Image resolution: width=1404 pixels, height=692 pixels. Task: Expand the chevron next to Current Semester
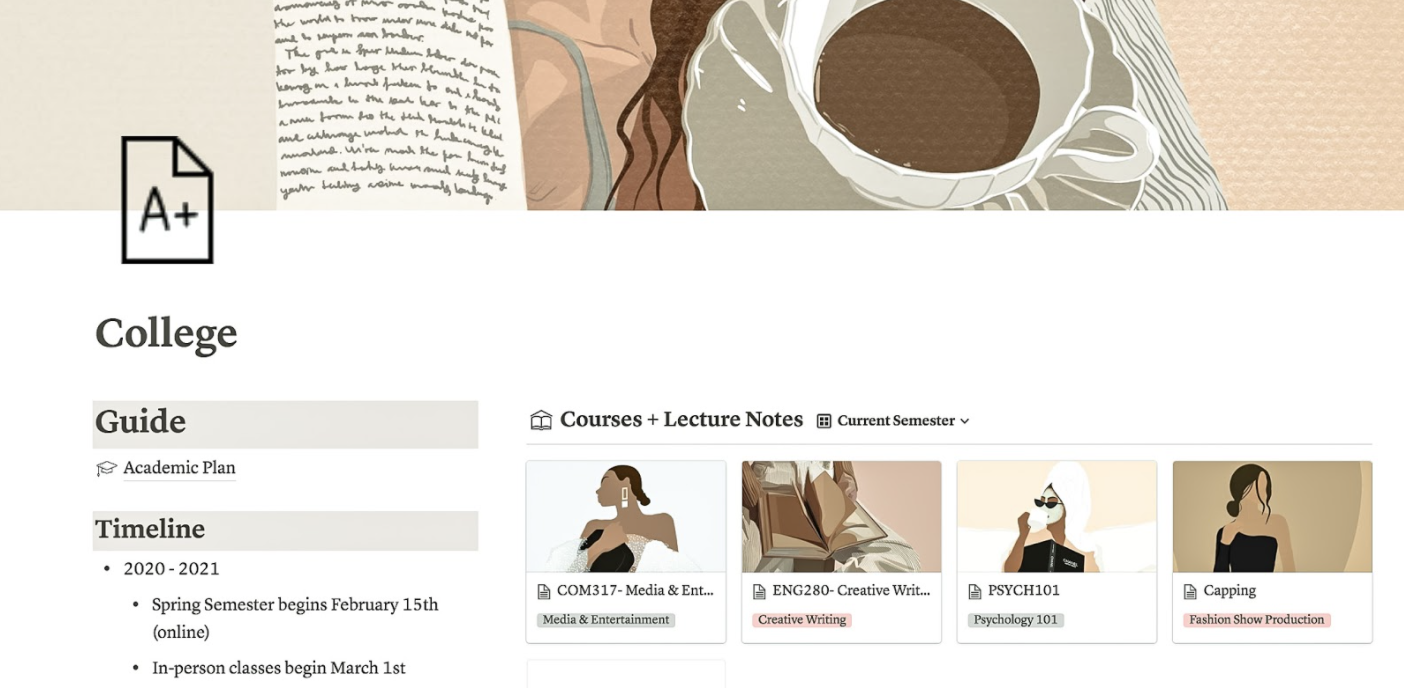(x=965, y=422)
